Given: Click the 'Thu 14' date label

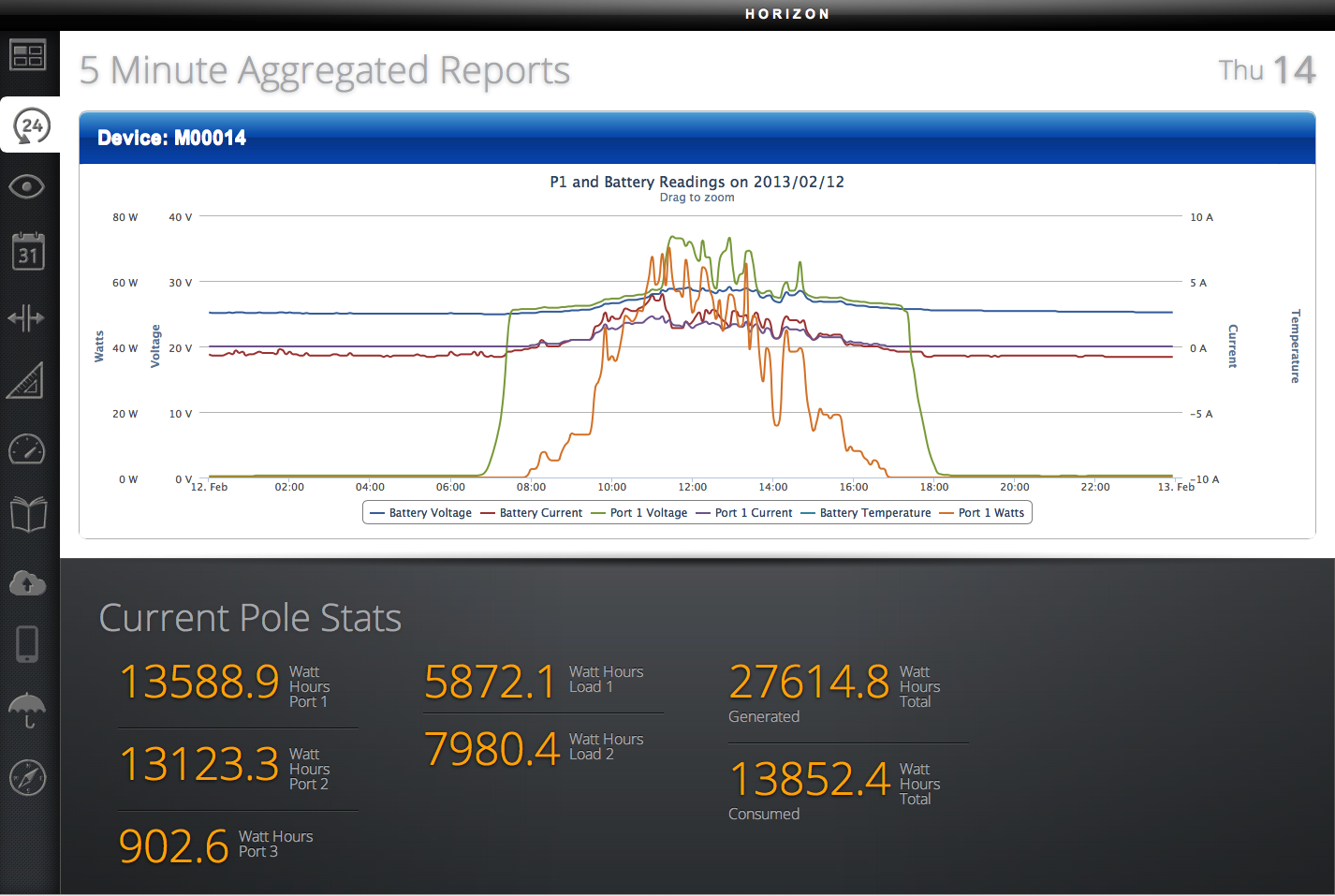Looking at the screenshot, I should (x=1267, y=70).
